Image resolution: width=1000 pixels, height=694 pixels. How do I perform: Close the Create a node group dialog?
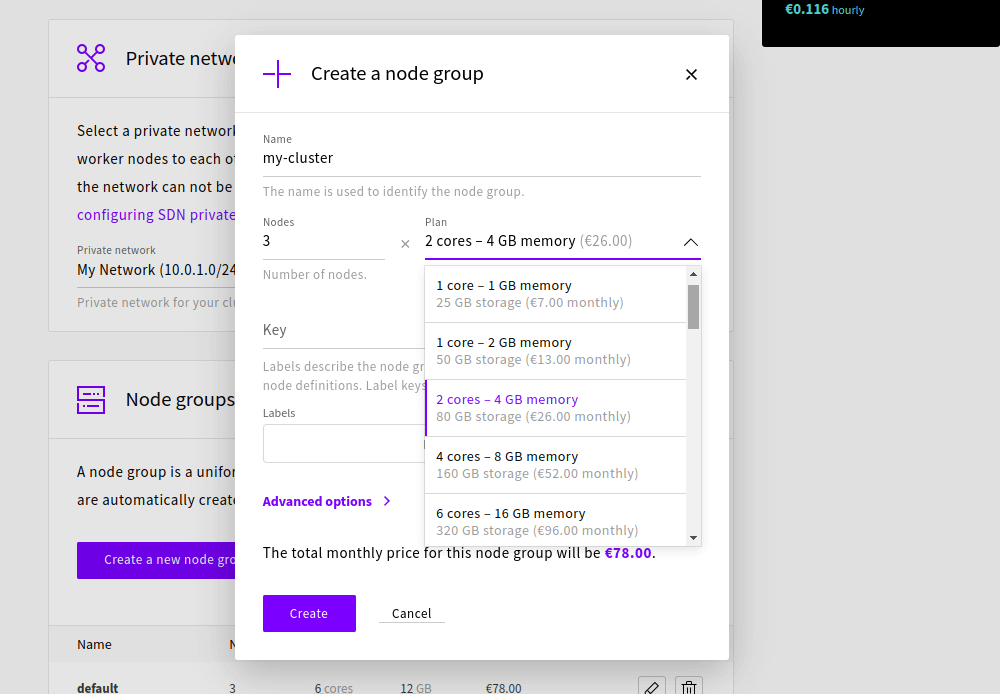[691, 75]
